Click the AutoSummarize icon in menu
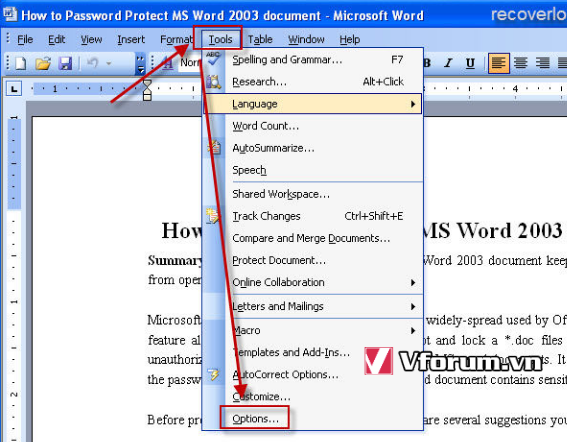Image resolution: width=567 pixels, height=442 pixels. 214,148
